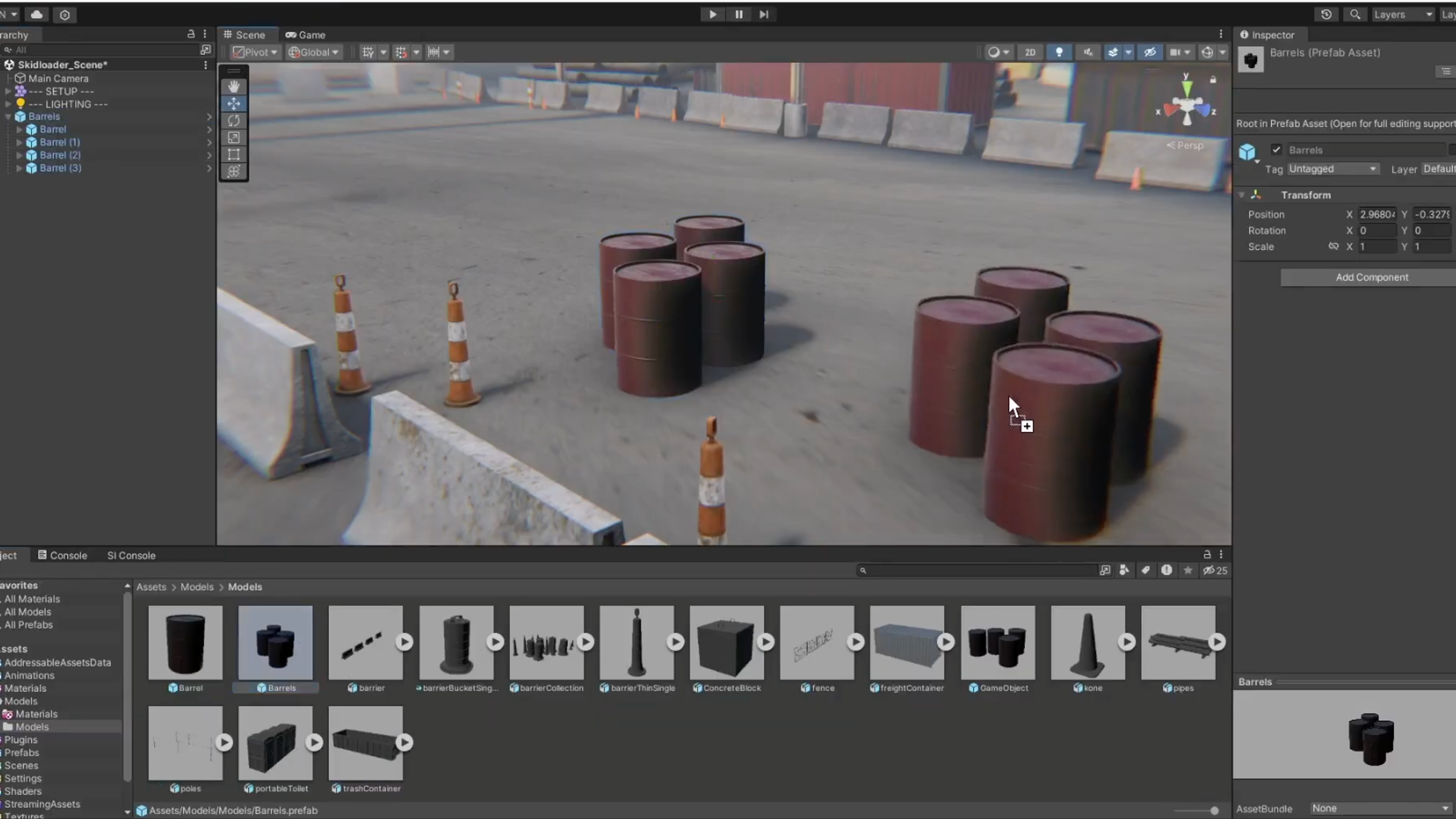Select the combined Transform tool
This screenshot has width=1456, height=819.
click(x=234, y=172)
